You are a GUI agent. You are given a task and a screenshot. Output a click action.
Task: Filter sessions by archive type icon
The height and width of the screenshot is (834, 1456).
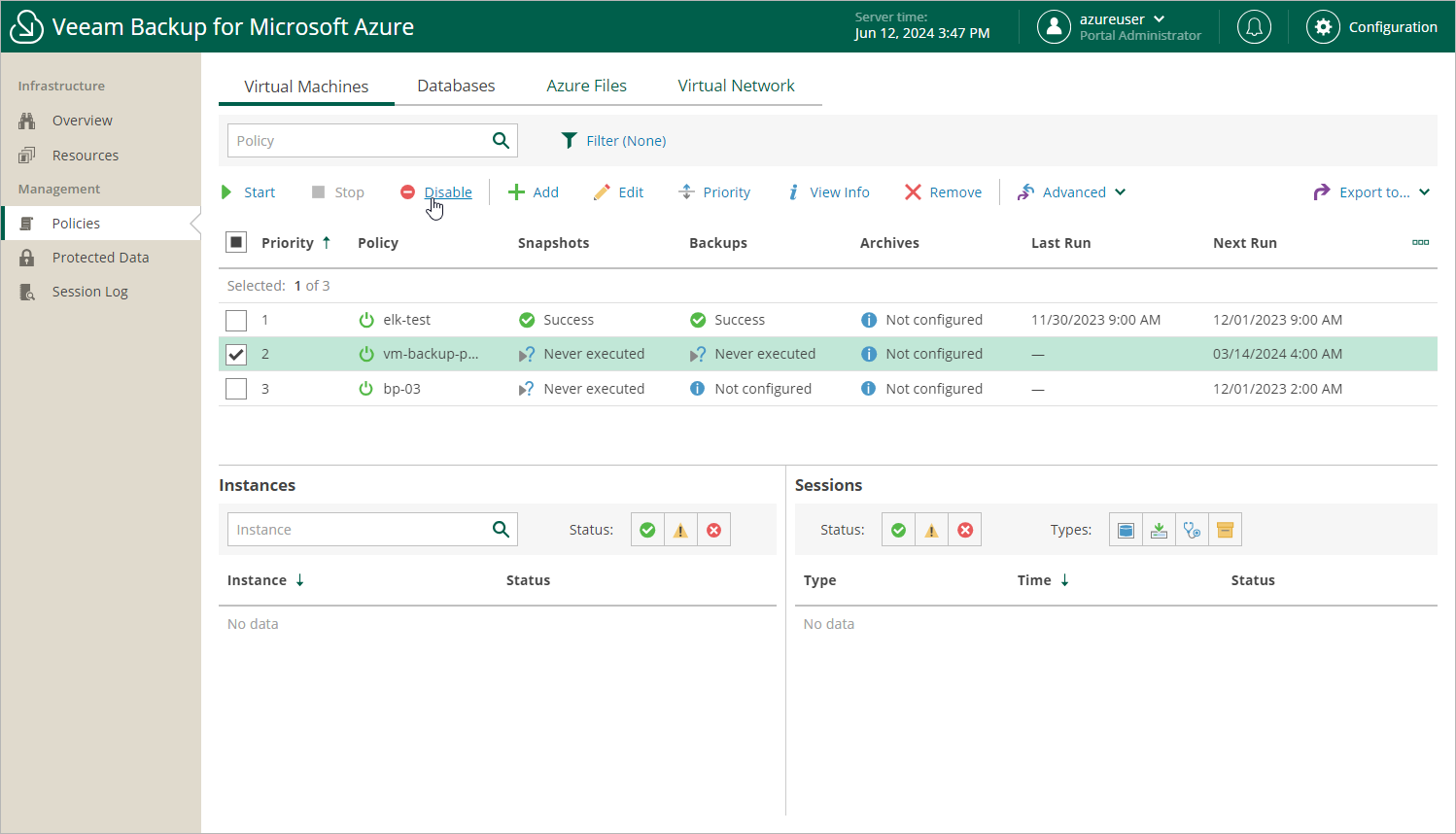tap(1225, 530)
